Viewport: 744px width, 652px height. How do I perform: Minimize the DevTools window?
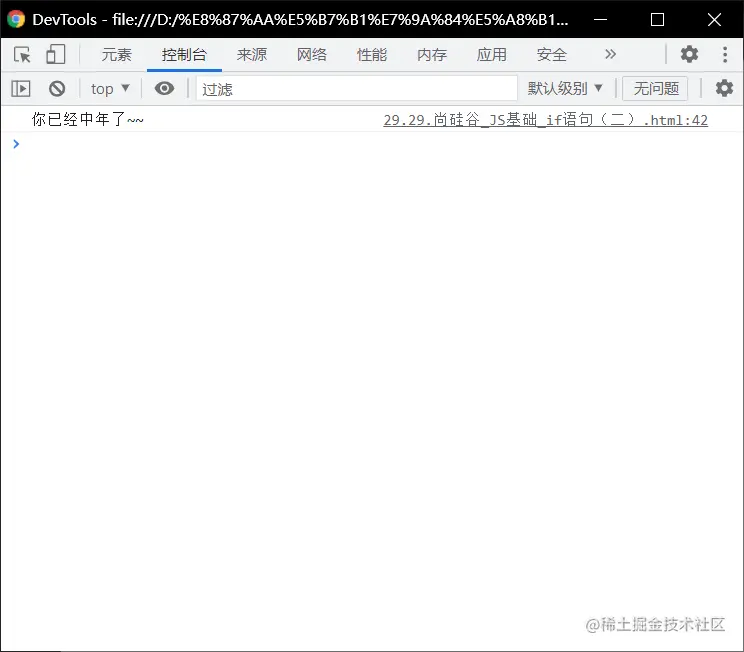[x=600, y=19]
